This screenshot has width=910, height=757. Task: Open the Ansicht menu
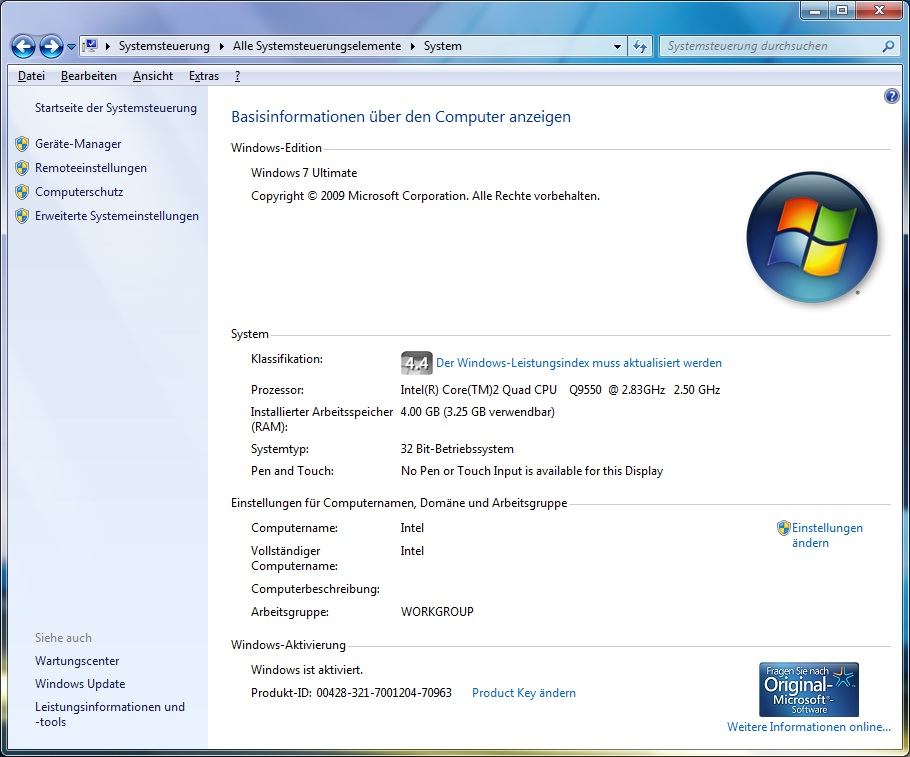point(153,76)
